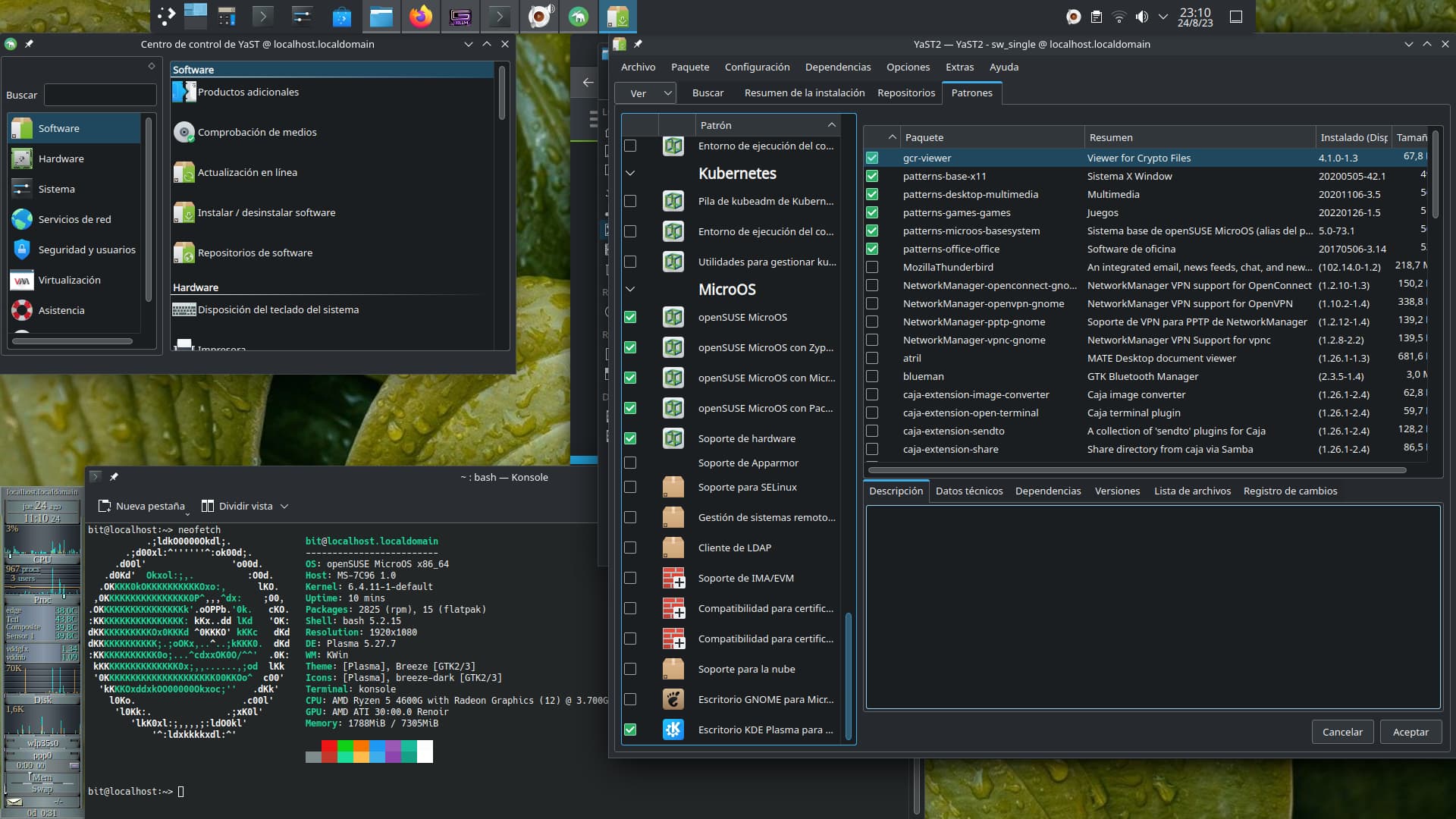Image resolution: width=1456 pixels, height=819 pixels.
Task: Select Virtualización category icon in sidebar
Action: click(x=22, y=281)
